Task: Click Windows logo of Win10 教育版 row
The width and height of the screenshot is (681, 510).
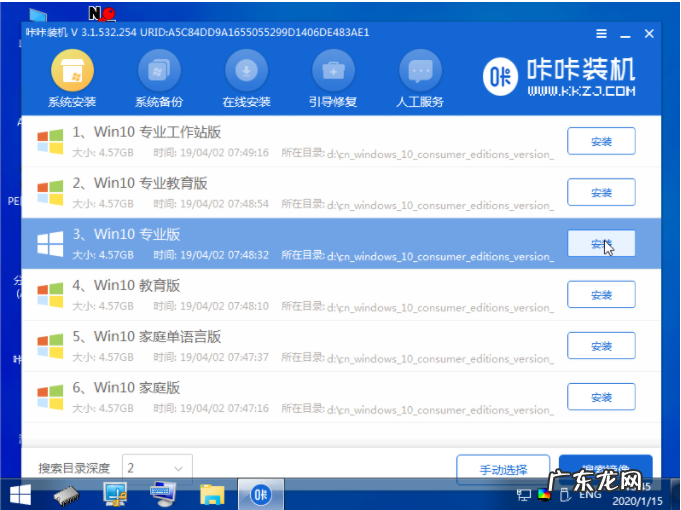Action: click(x=50, y=295)
